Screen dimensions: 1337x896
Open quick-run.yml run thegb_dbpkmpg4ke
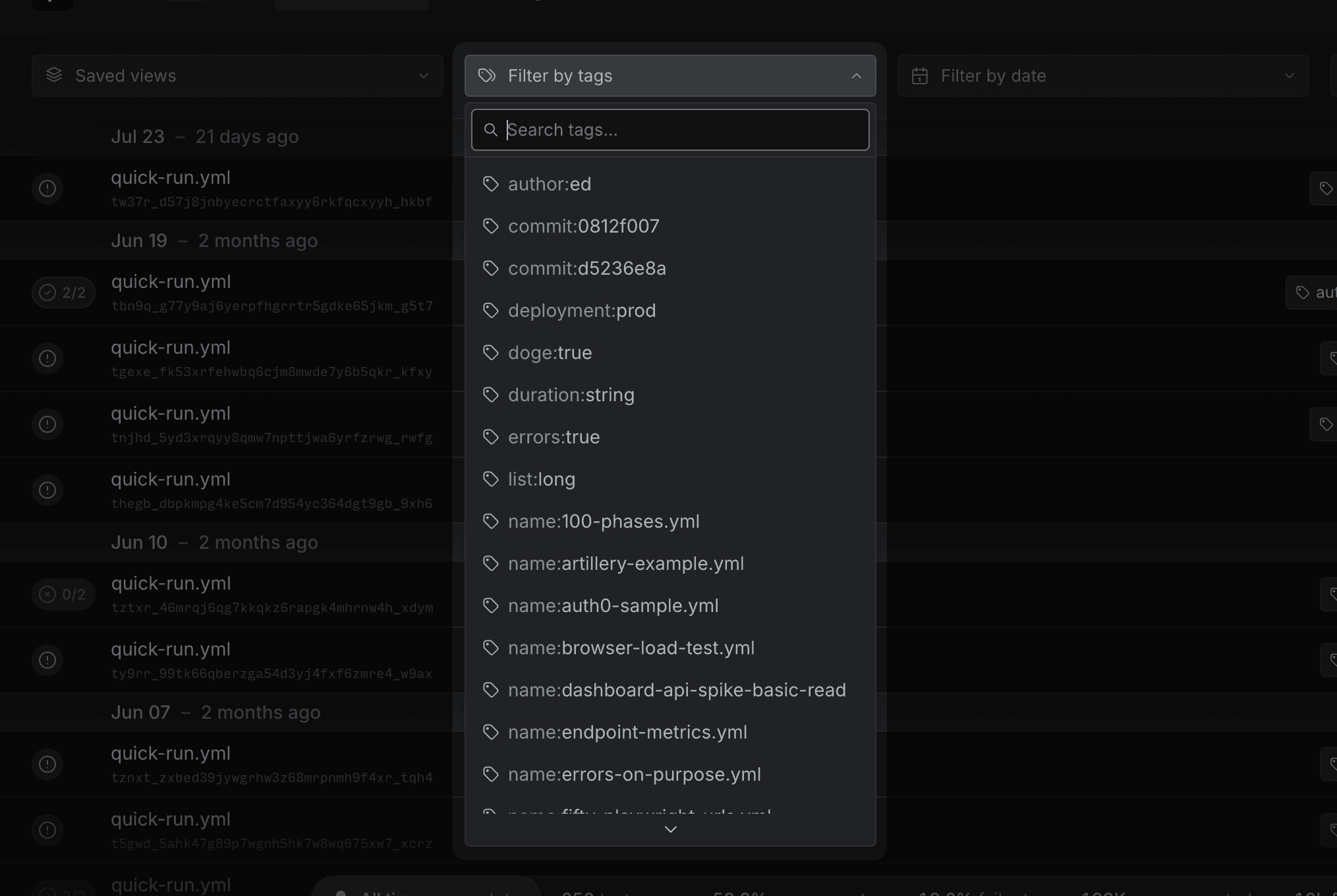171,480
